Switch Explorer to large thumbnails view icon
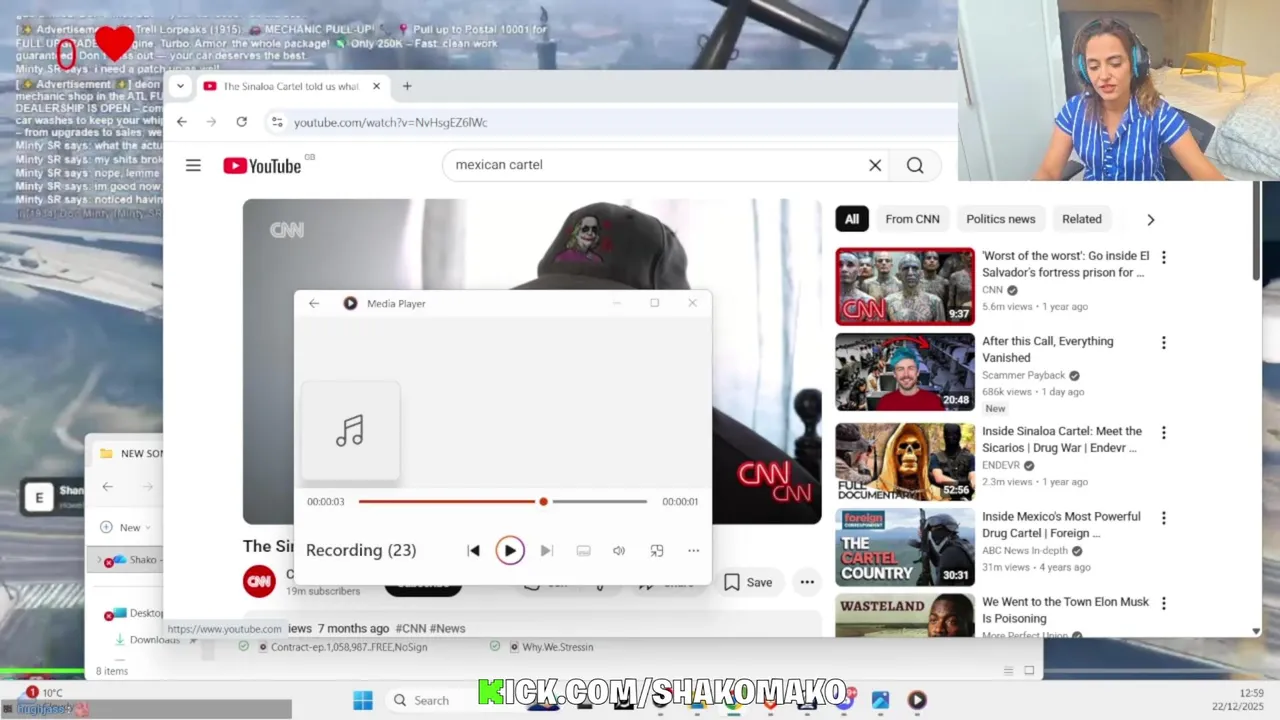Screen dimensions: 1280x720 pyautogui.click(x=1029, y=670)
